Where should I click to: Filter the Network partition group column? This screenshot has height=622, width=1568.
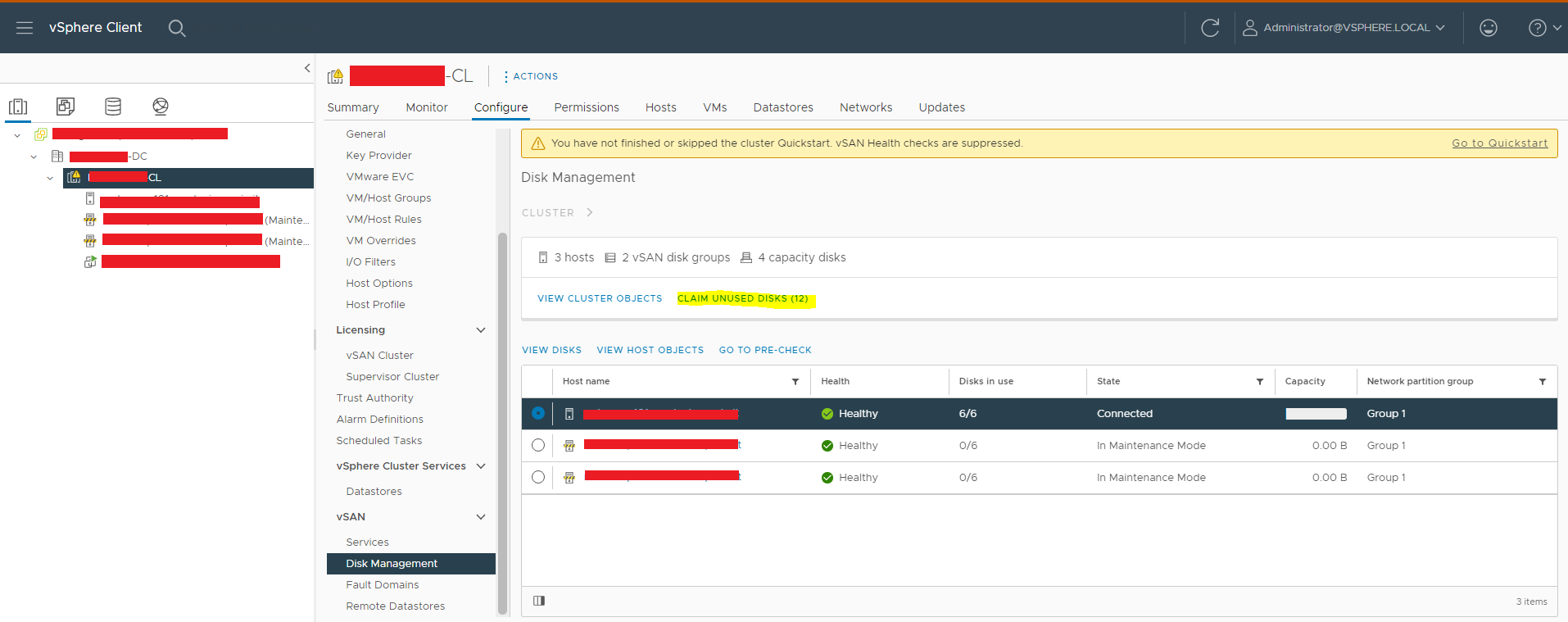pos(1542,382)
